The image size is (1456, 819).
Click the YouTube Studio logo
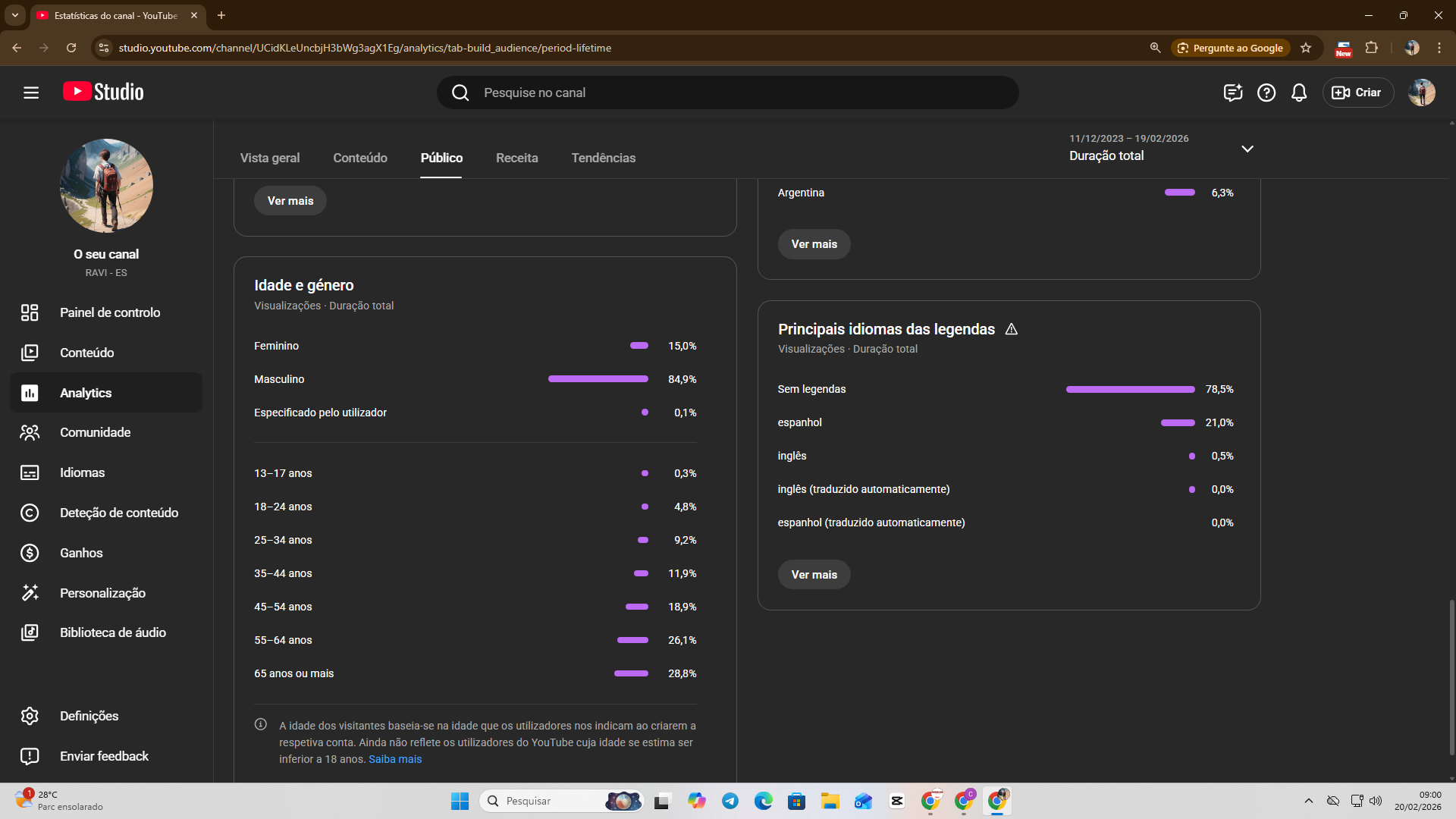[x=103, y=92]
